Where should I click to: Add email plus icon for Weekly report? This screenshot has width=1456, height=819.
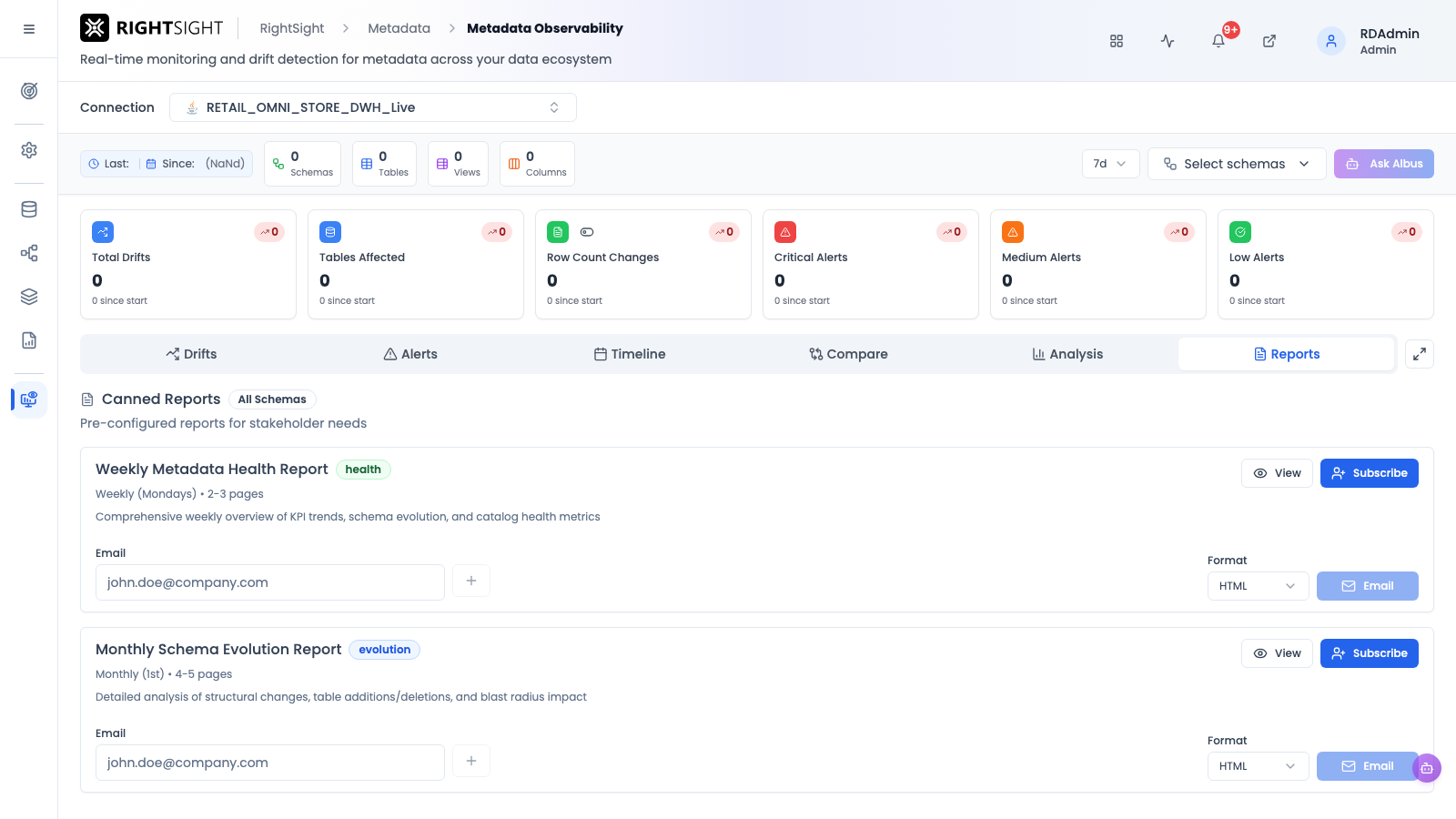click(x=471, y=581)
